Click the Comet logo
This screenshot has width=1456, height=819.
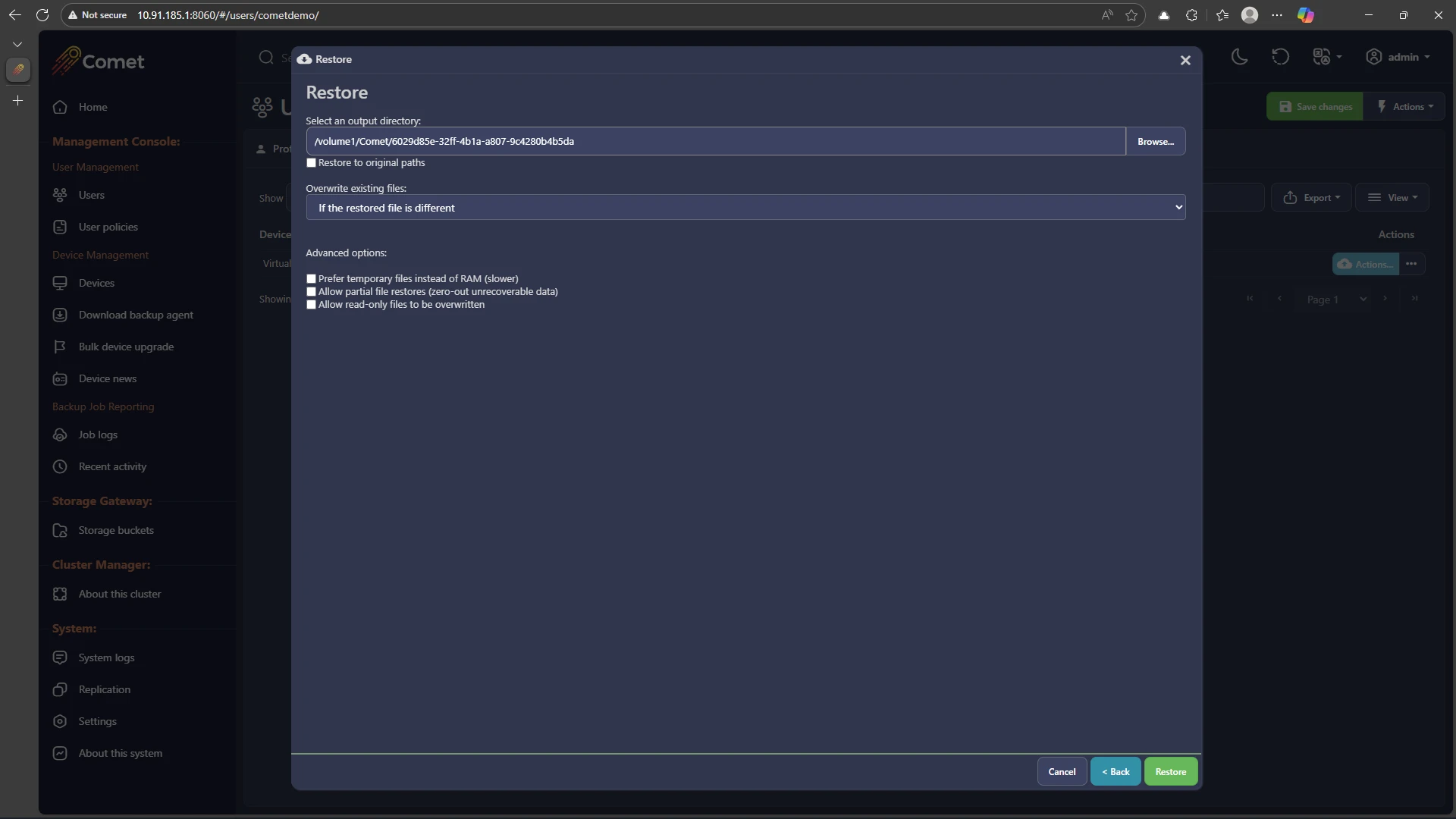(98, 61)
